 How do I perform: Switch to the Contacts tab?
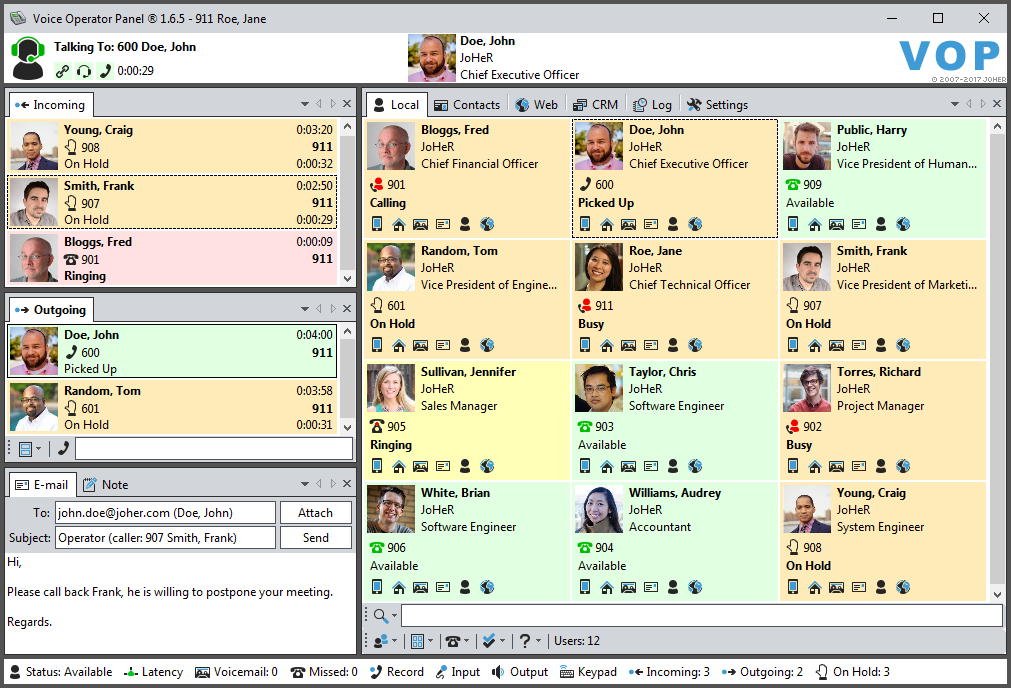[466, 104]
